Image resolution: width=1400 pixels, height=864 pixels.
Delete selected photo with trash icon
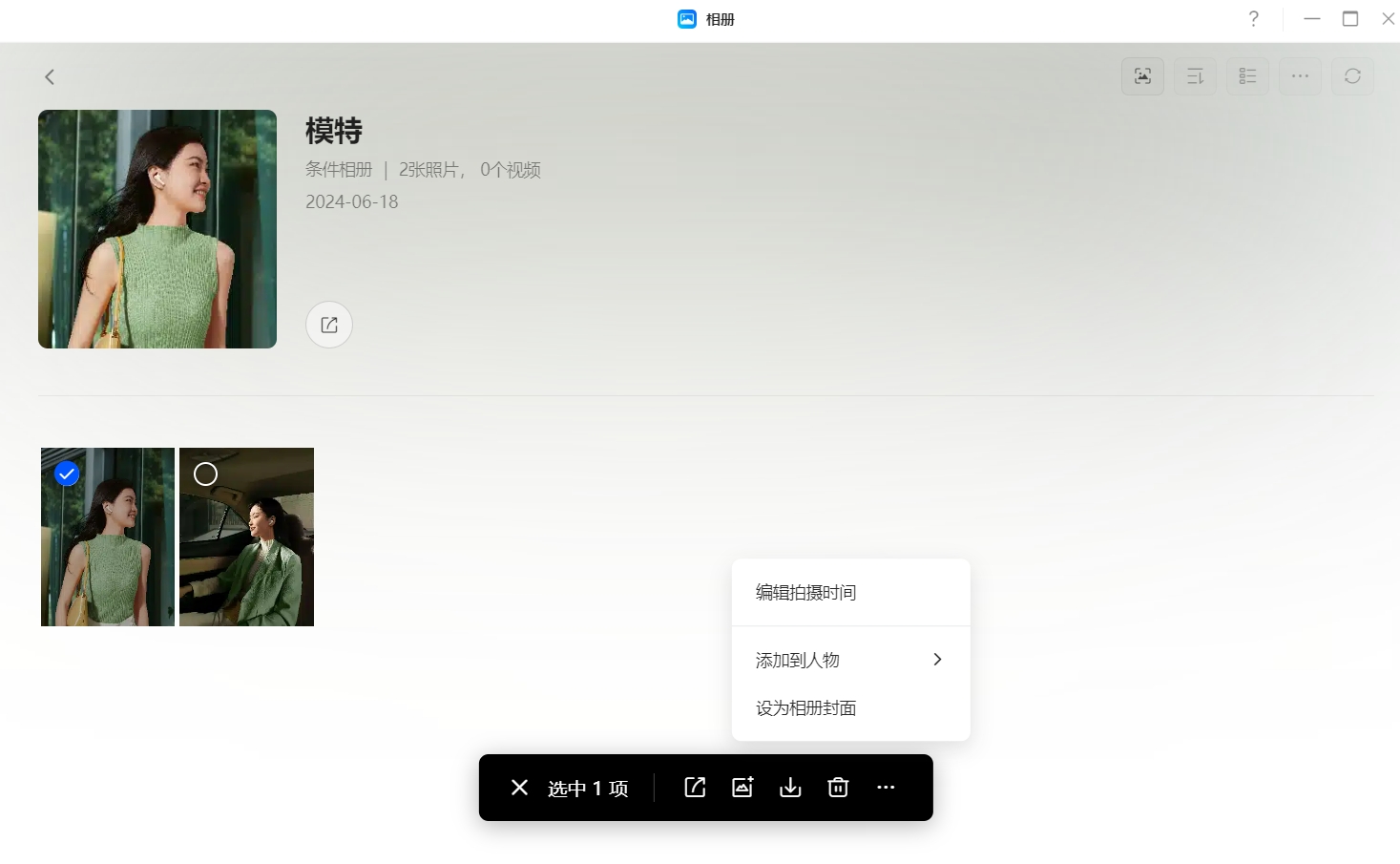[838, 788]
